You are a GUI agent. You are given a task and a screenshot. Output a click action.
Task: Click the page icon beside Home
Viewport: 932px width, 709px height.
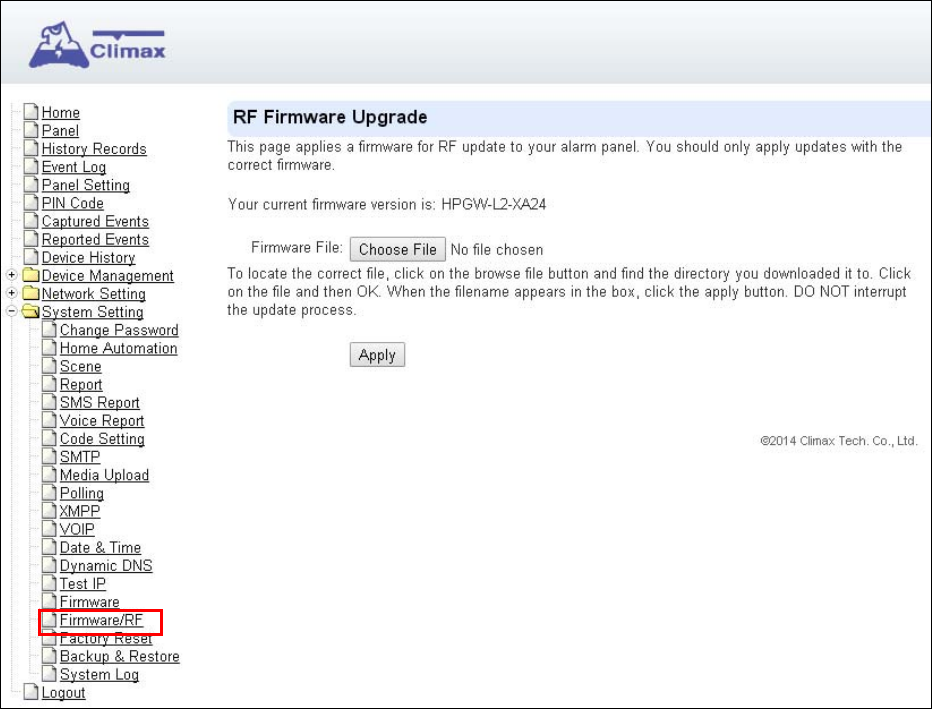(31, 112)
